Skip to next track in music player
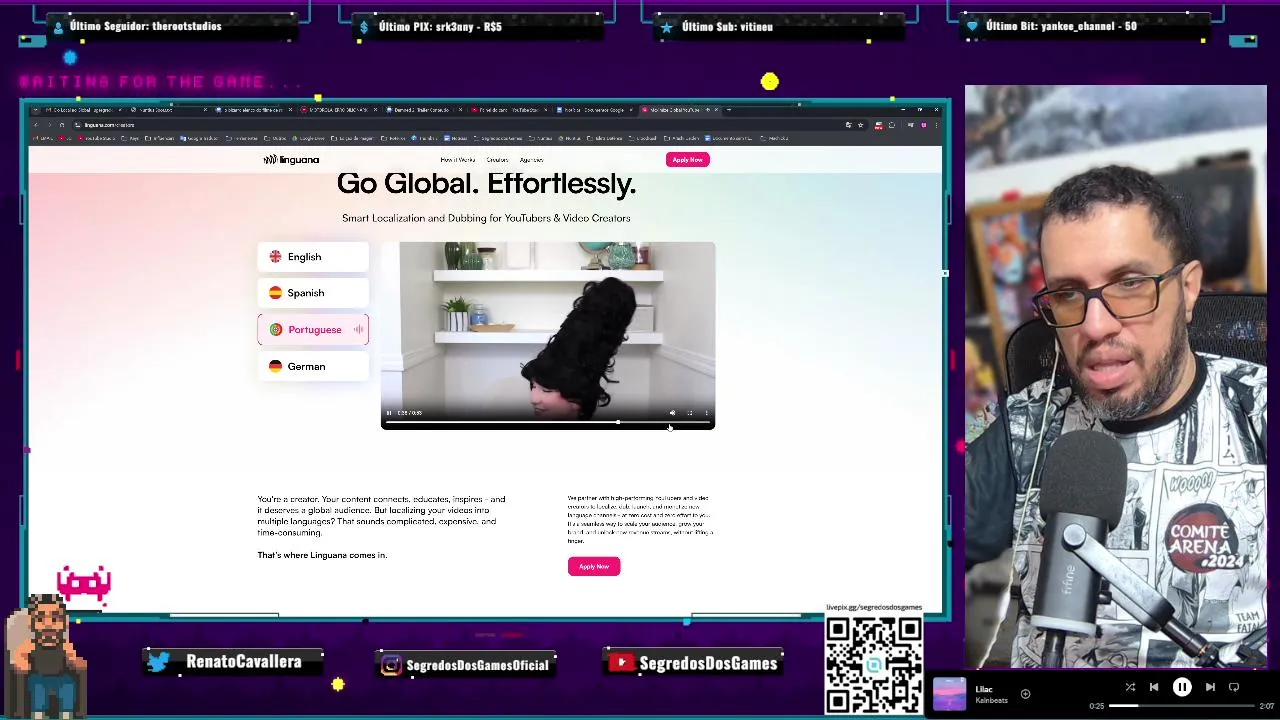This screenshot has width=1280, height=720. point(1210,687)
